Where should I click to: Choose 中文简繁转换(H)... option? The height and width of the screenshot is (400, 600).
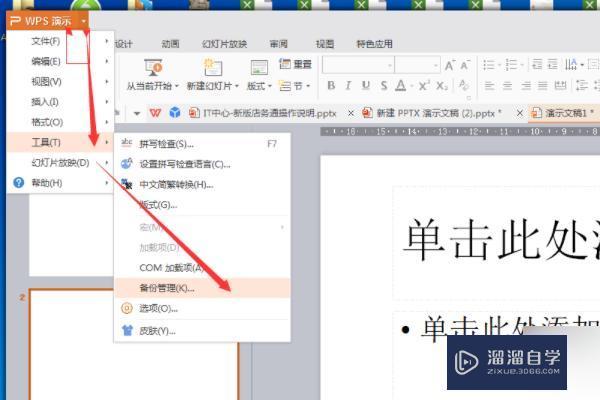click(202, 184)
